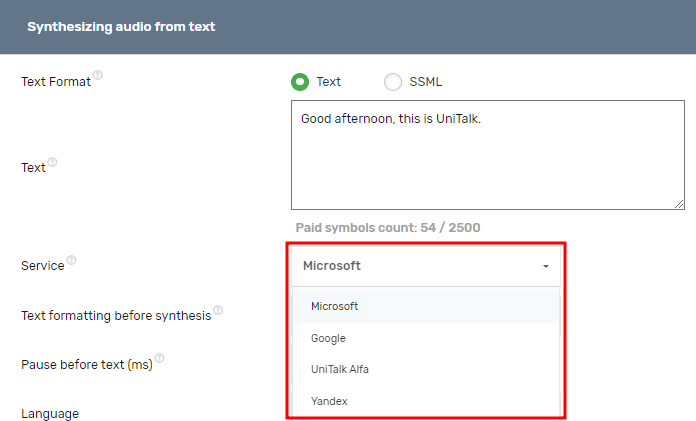Viewport: 696px width, 421px height.
Task: Click the SSML label text
Action: pos(426,82)
